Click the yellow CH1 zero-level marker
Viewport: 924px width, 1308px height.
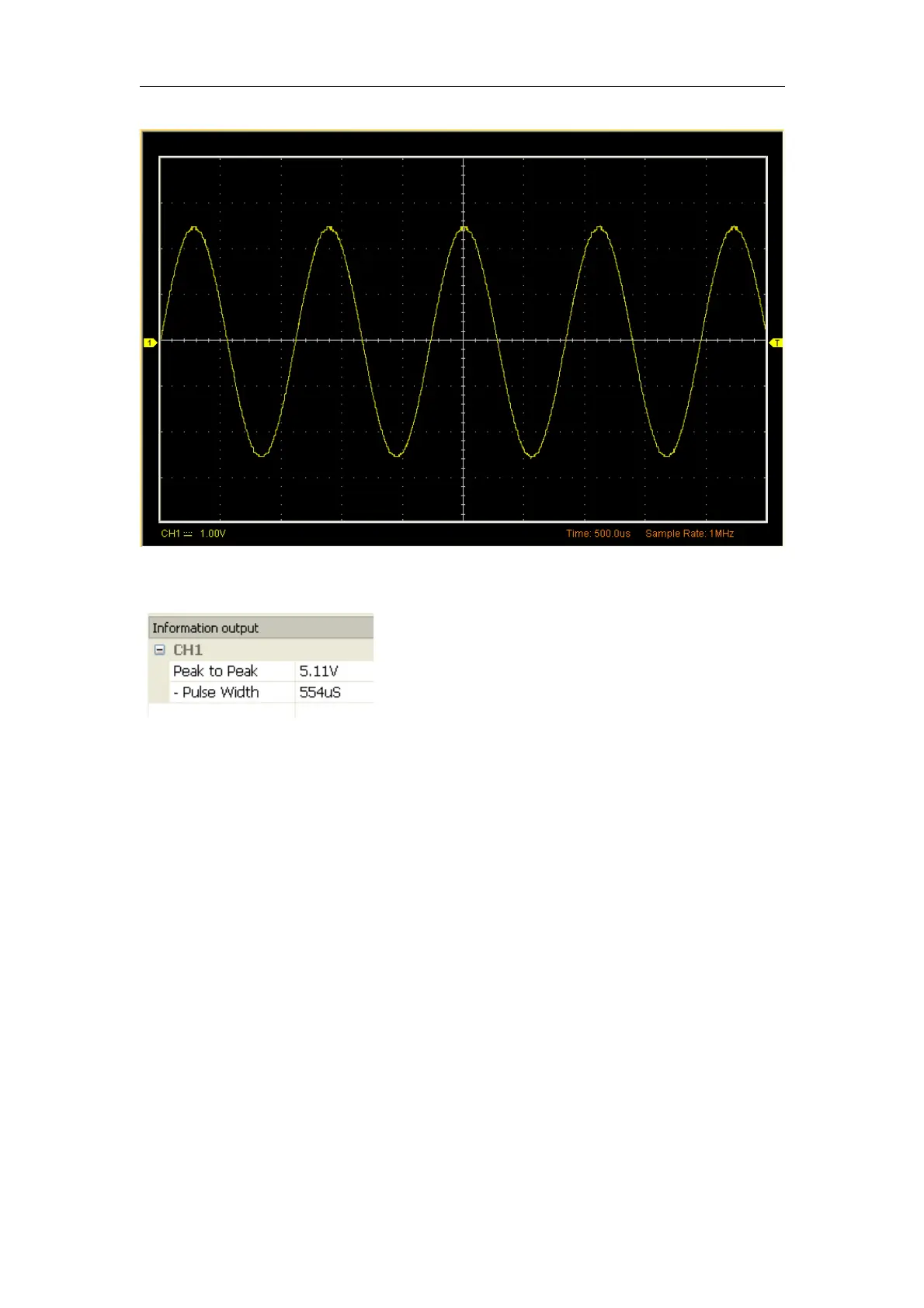click(150, 343)
